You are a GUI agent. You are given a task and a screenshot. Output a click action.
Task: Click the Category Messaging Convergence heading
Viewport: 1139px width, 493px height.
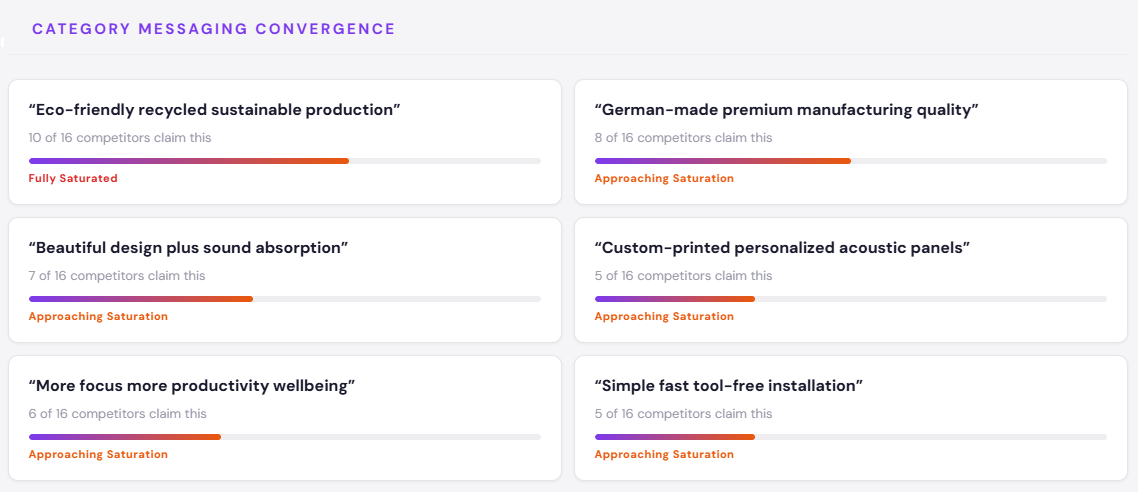coord(213,29)
